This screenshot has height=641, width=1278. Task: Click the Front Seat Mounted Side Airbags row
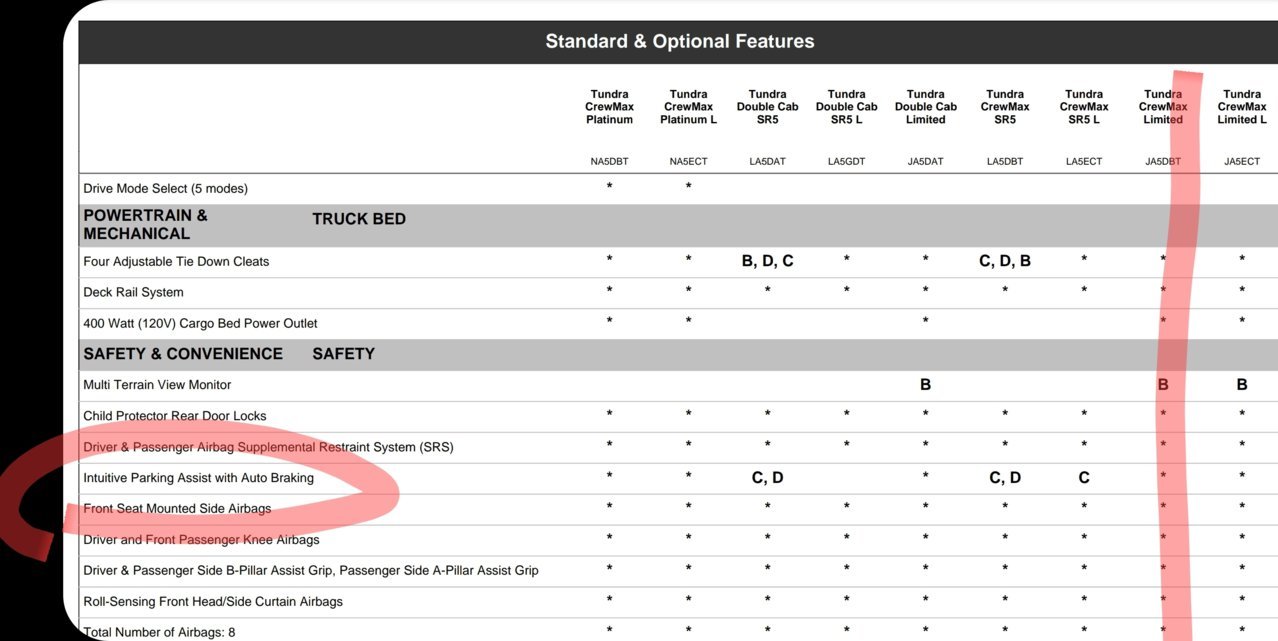pyautogui.click(x=679, y=509)
